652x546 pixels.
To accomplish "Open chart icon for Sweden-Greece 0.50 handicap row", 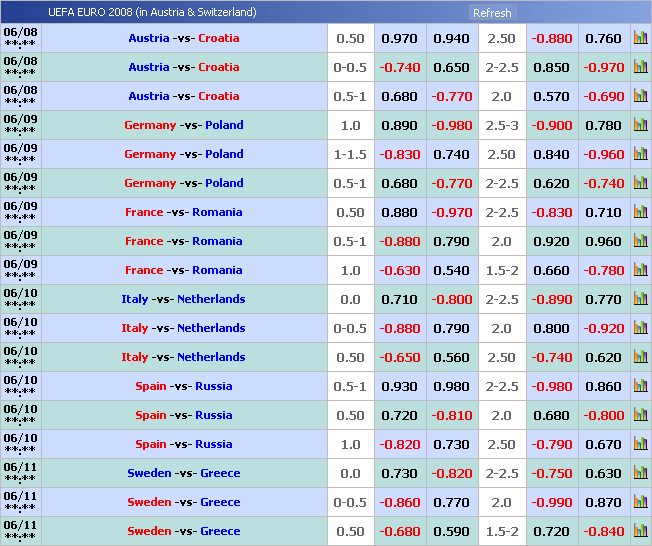I will (640, 532).
